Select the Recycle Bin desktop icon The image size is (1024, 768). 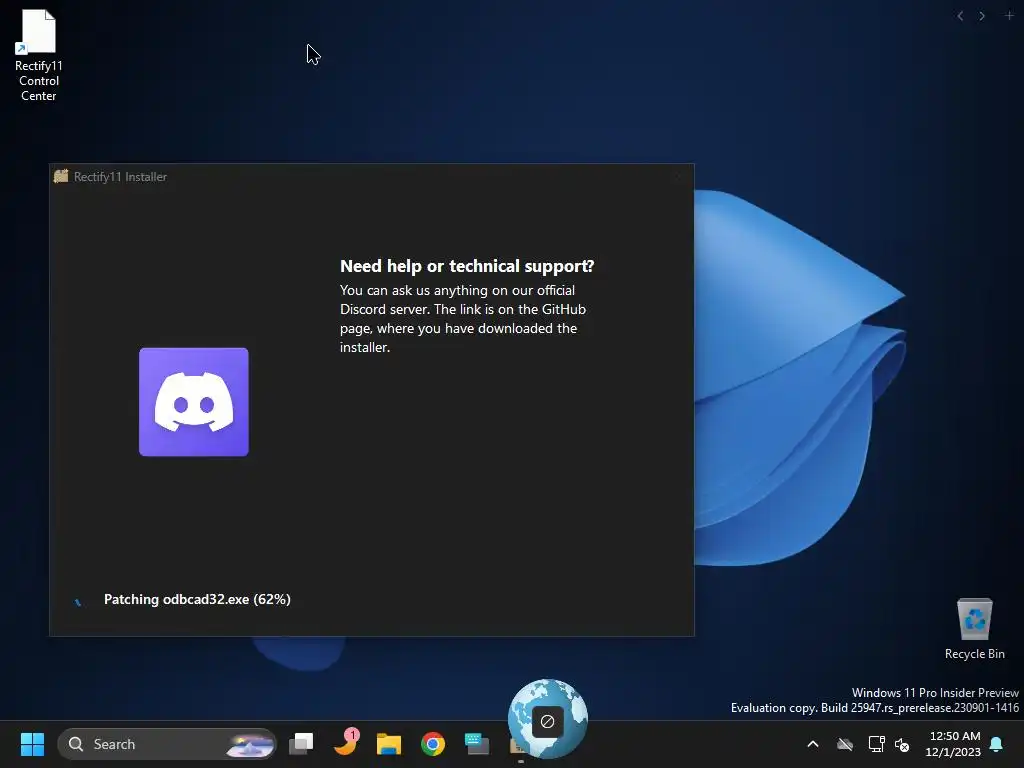click(974, 628)
